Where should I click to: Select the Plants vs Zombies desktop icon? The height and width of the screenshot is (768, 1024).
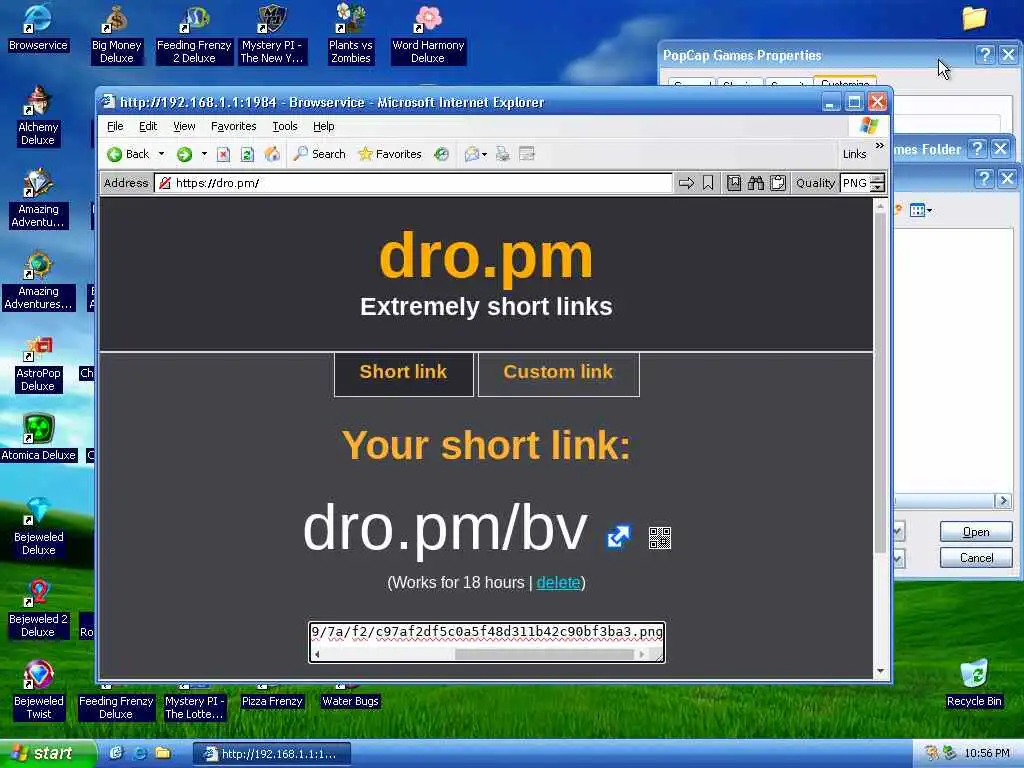tap(351, 34)
